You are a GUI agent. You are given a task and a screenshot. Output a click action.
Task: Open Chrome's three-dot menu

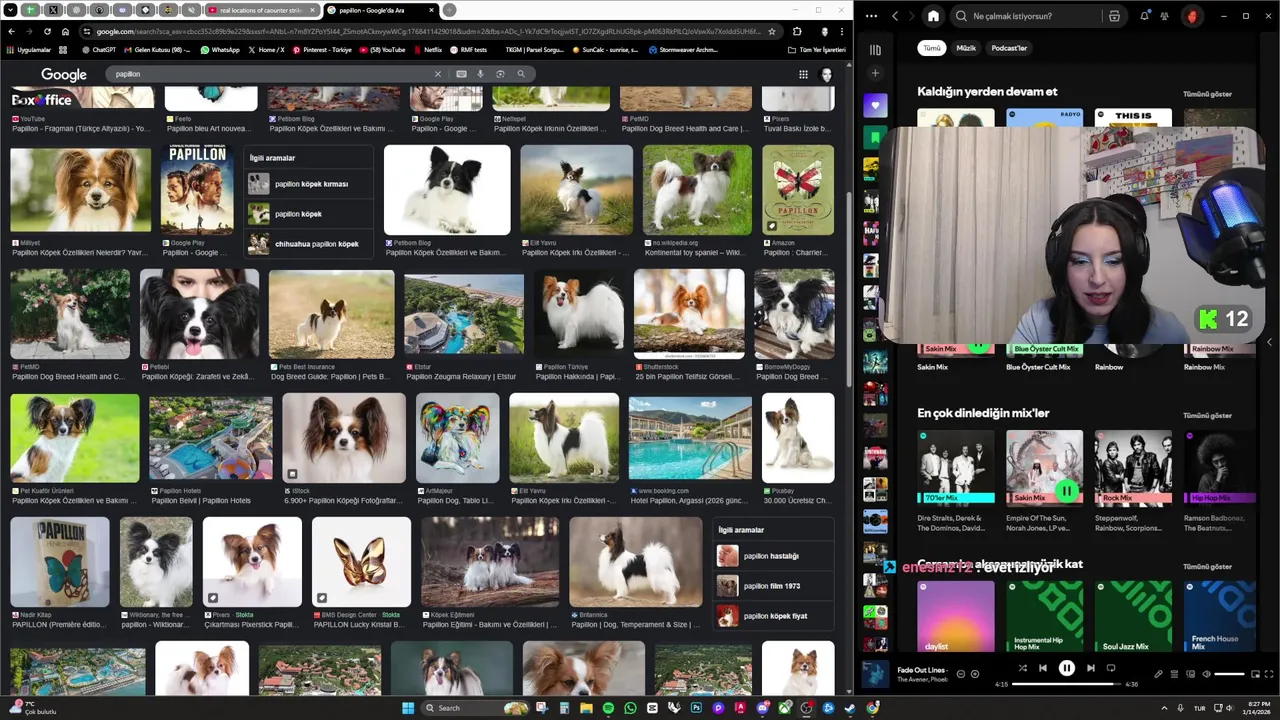tap(842, 31)
